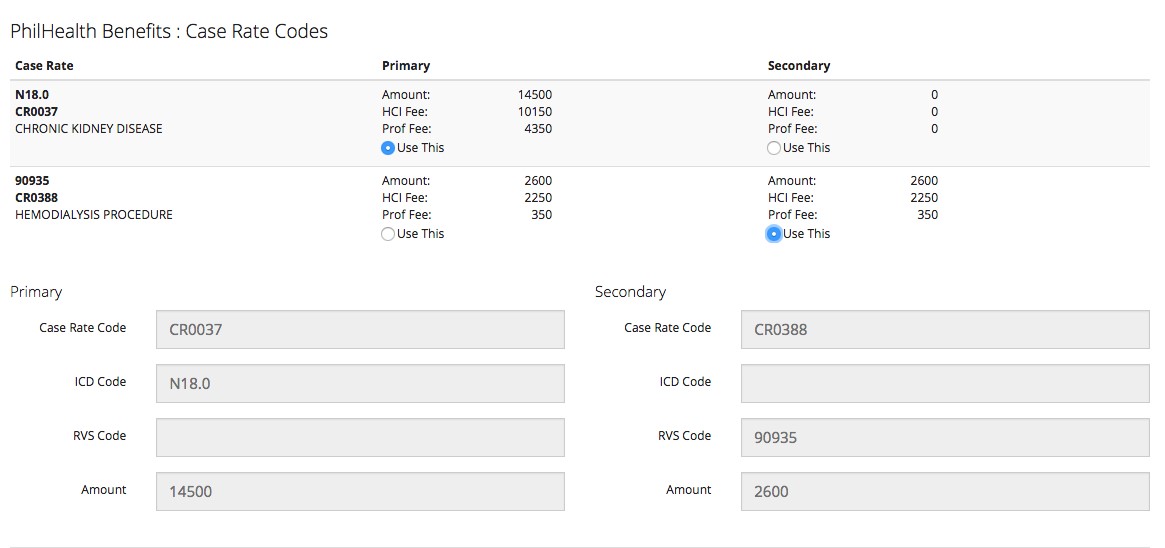Viewport: 1165px width, 548px height.
Task: Click the "Primary" form section heading
Action: 36,292
